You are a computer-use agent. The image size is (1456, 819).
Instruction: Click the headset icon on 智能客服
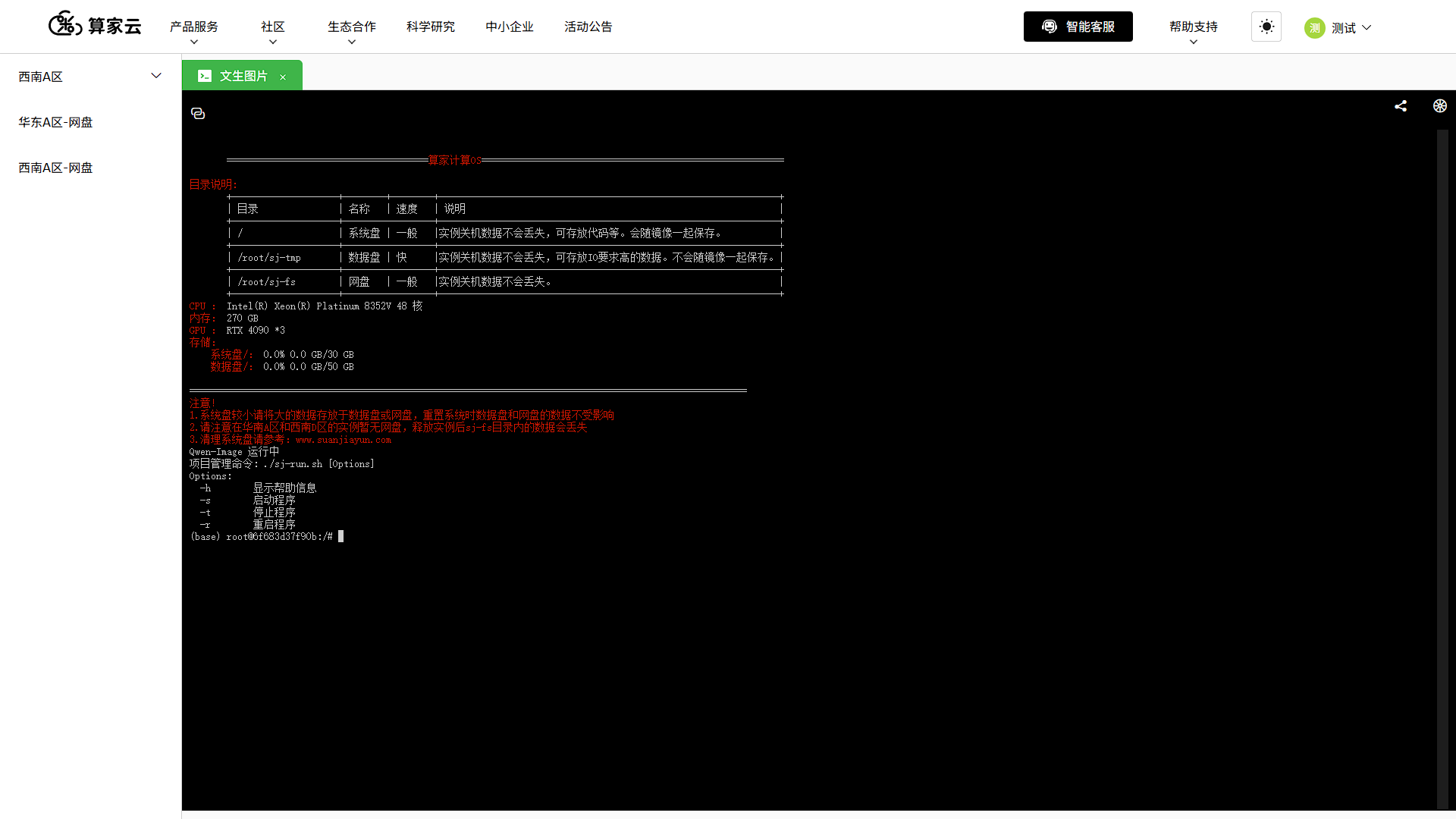pyautogui.click(x=1050, y=27)
